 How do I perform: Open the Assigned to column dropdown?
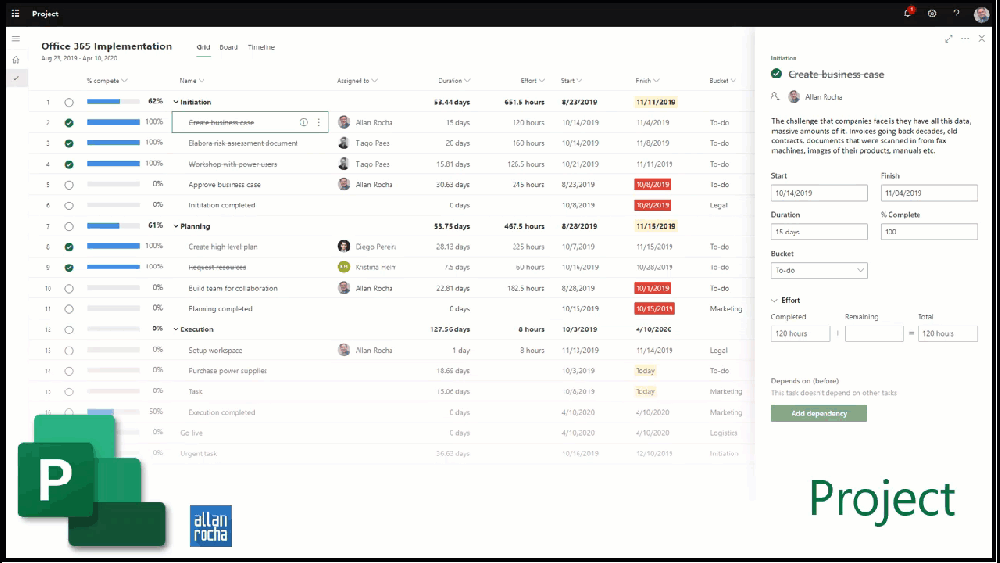[374, 81]
